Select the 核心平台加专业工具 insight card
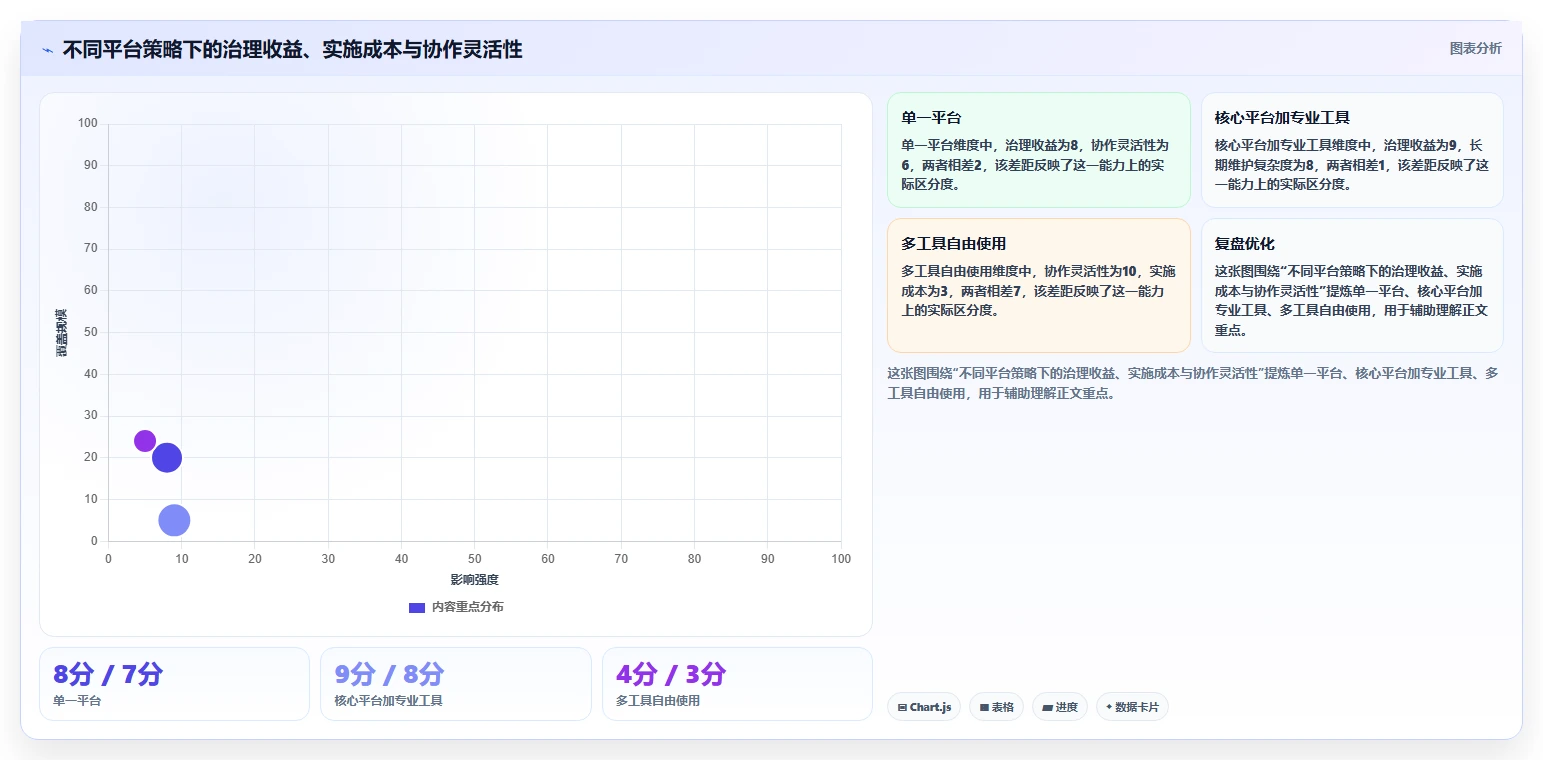1543x760 pixels. pyautogui.click(x=1352, y=150)
